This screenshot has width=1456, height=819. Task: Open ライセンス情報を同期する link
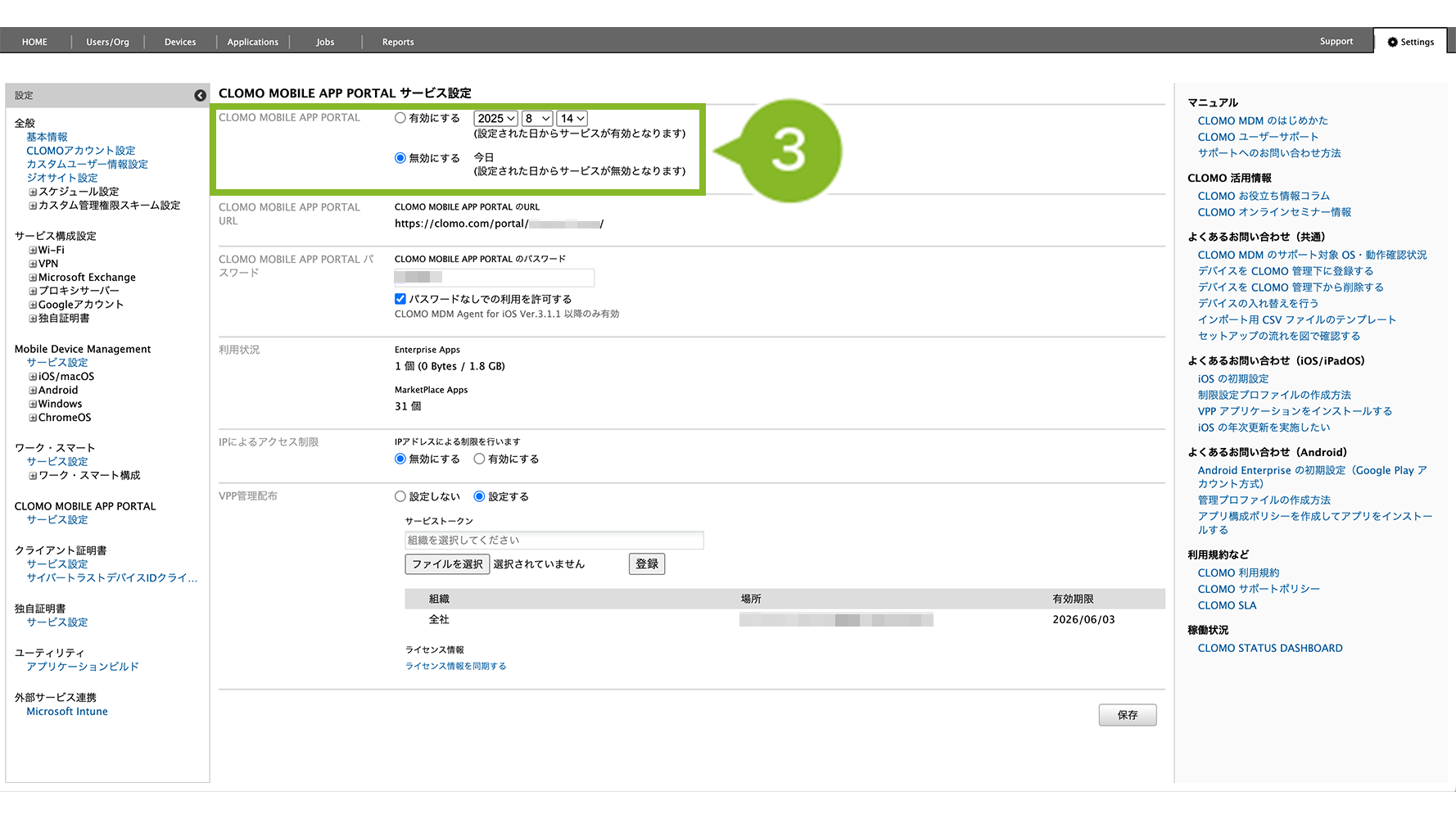pyautogui.click(x=455, y=666)
